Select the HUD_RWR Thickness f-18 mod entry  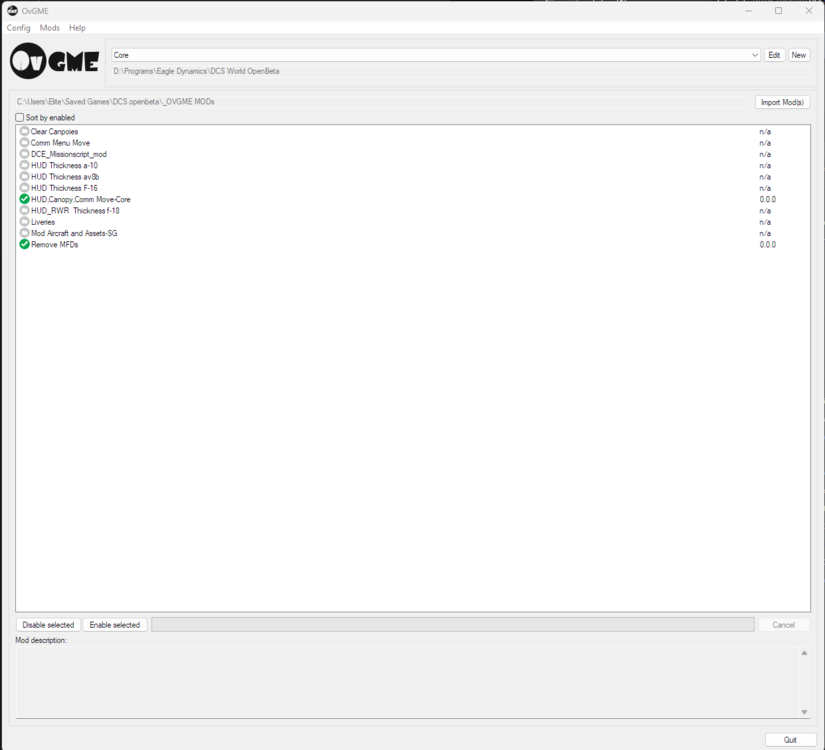(x=73, y=210)
